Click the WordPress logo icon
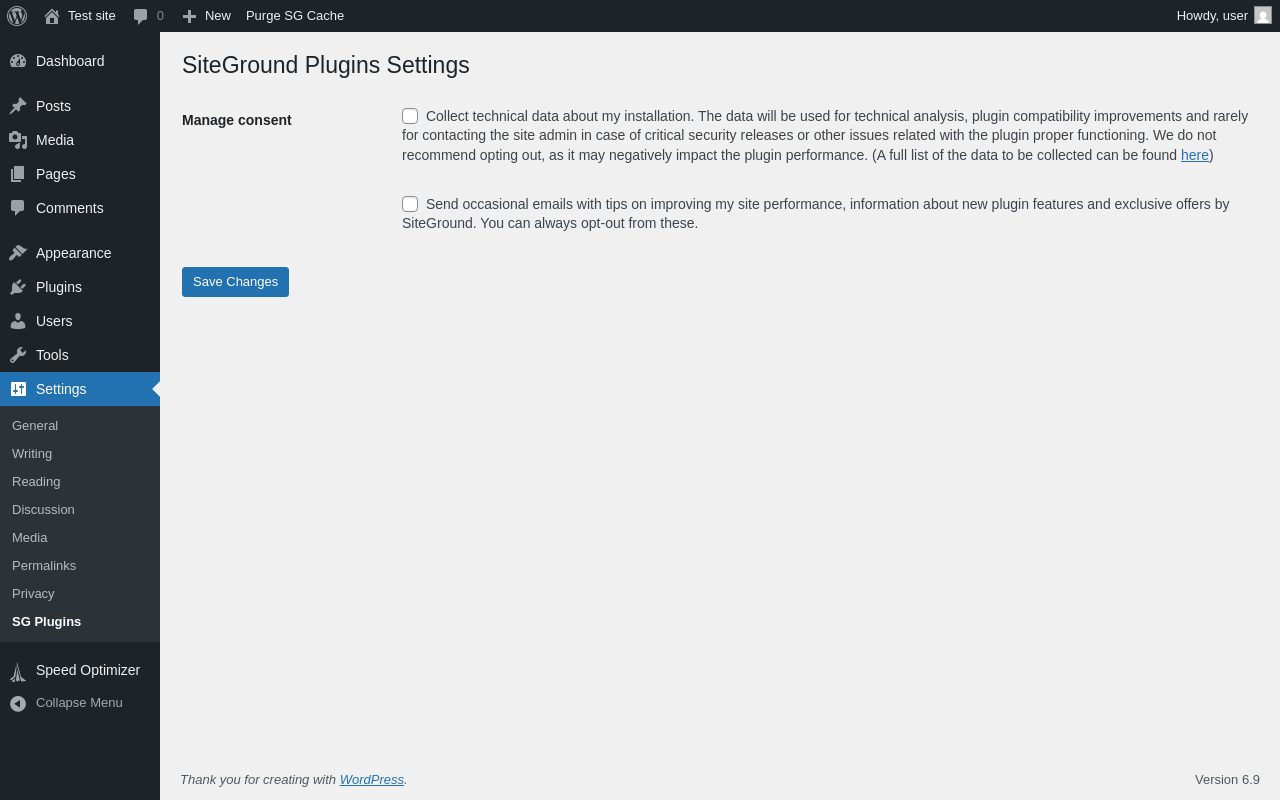The height and width of the screenshot is (800, 1280). point(17,16)
